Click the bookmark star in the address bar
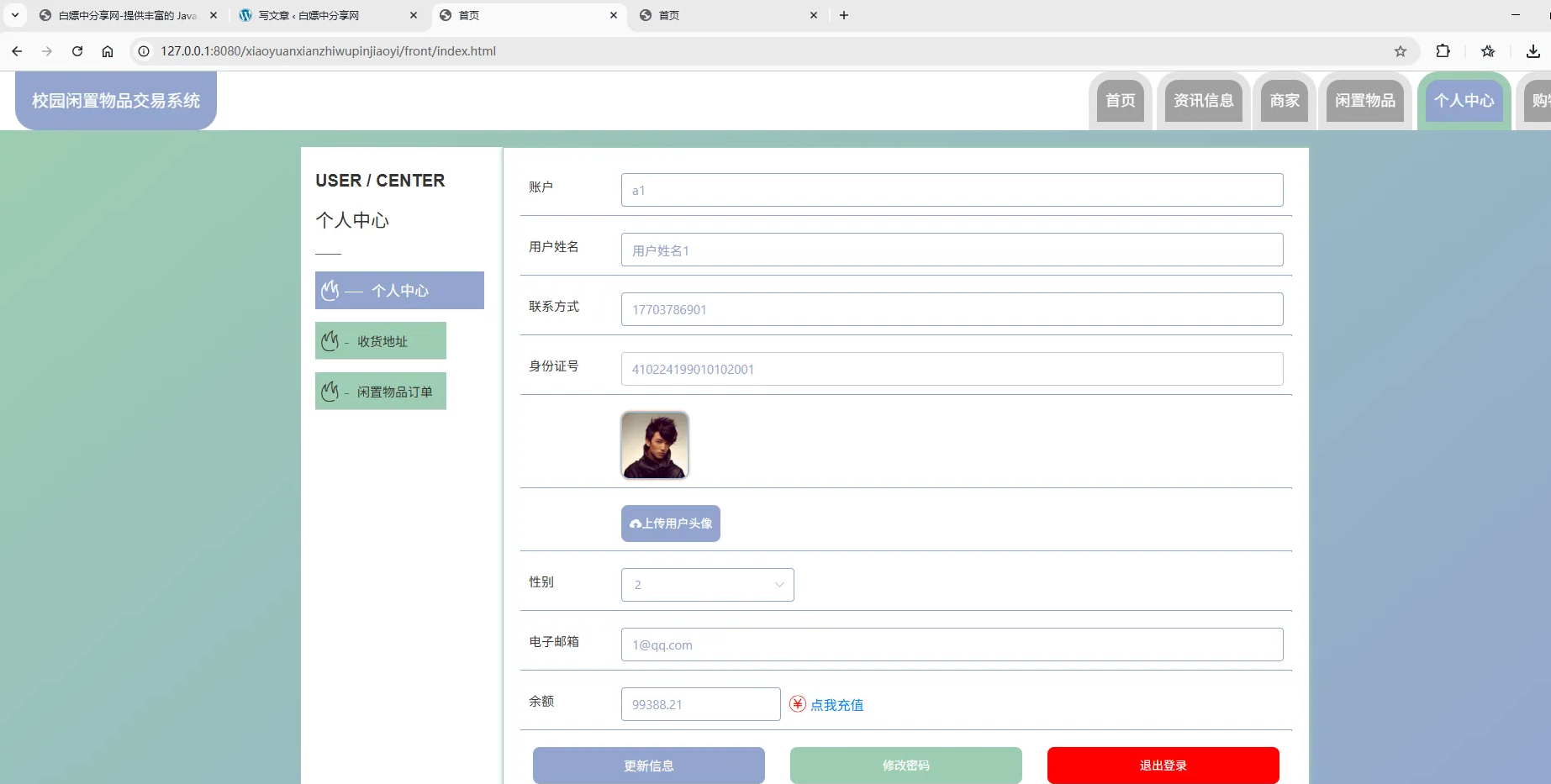 point(1401,51)
